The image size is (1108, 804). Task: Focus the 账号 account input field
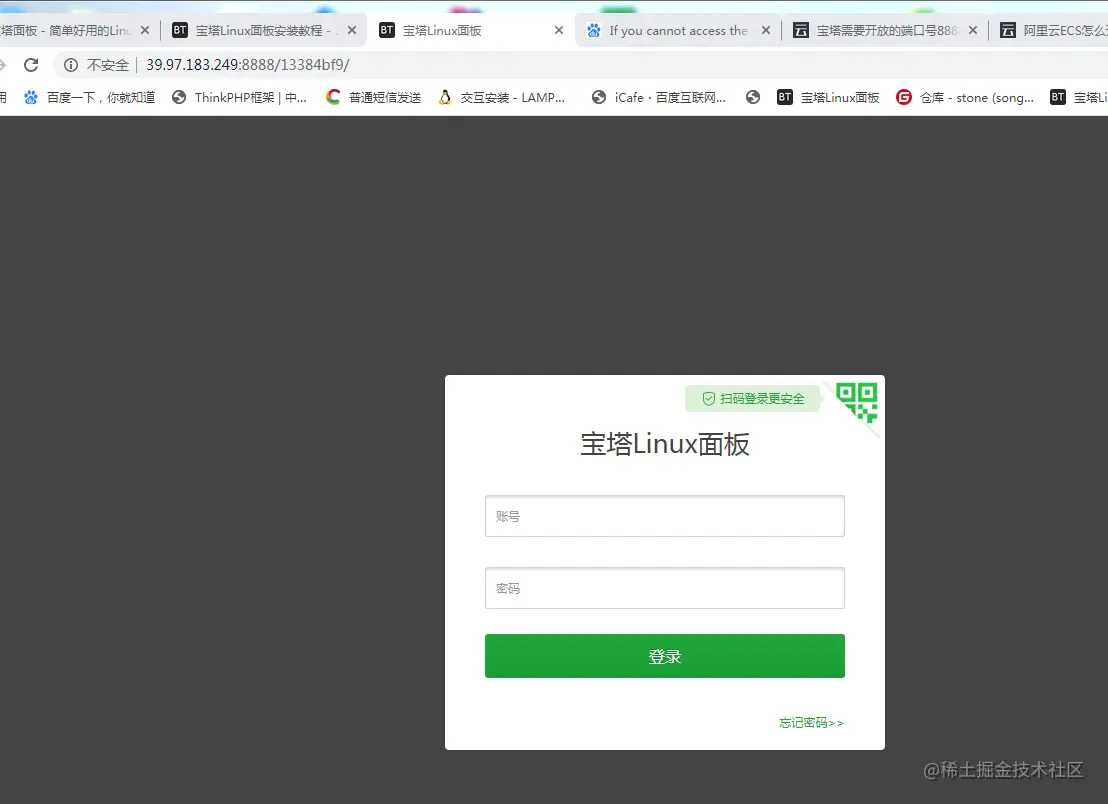tap(664, 516)
